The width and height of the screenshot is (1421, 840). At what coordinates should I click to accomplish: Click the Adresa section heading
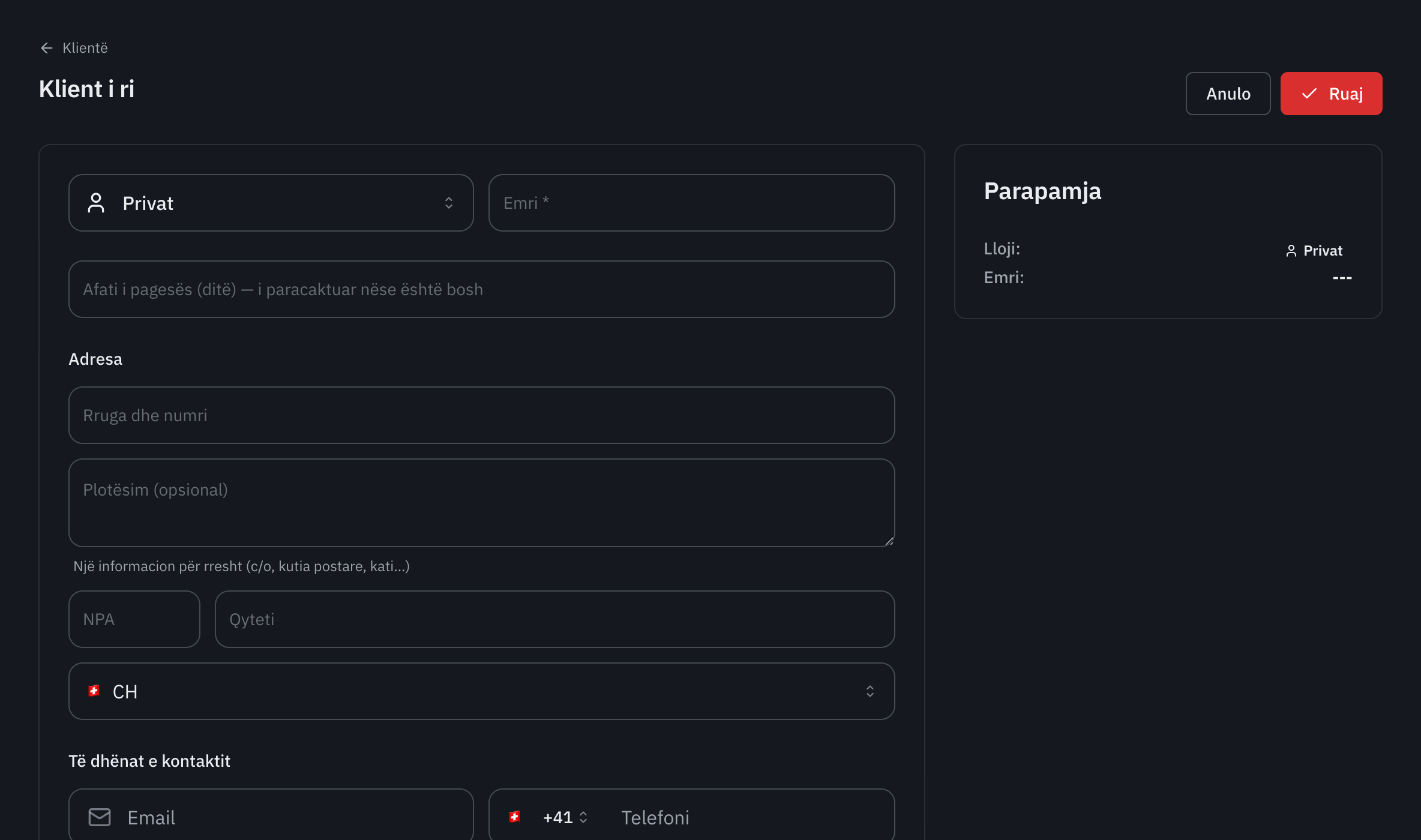[x=95, y=359]
